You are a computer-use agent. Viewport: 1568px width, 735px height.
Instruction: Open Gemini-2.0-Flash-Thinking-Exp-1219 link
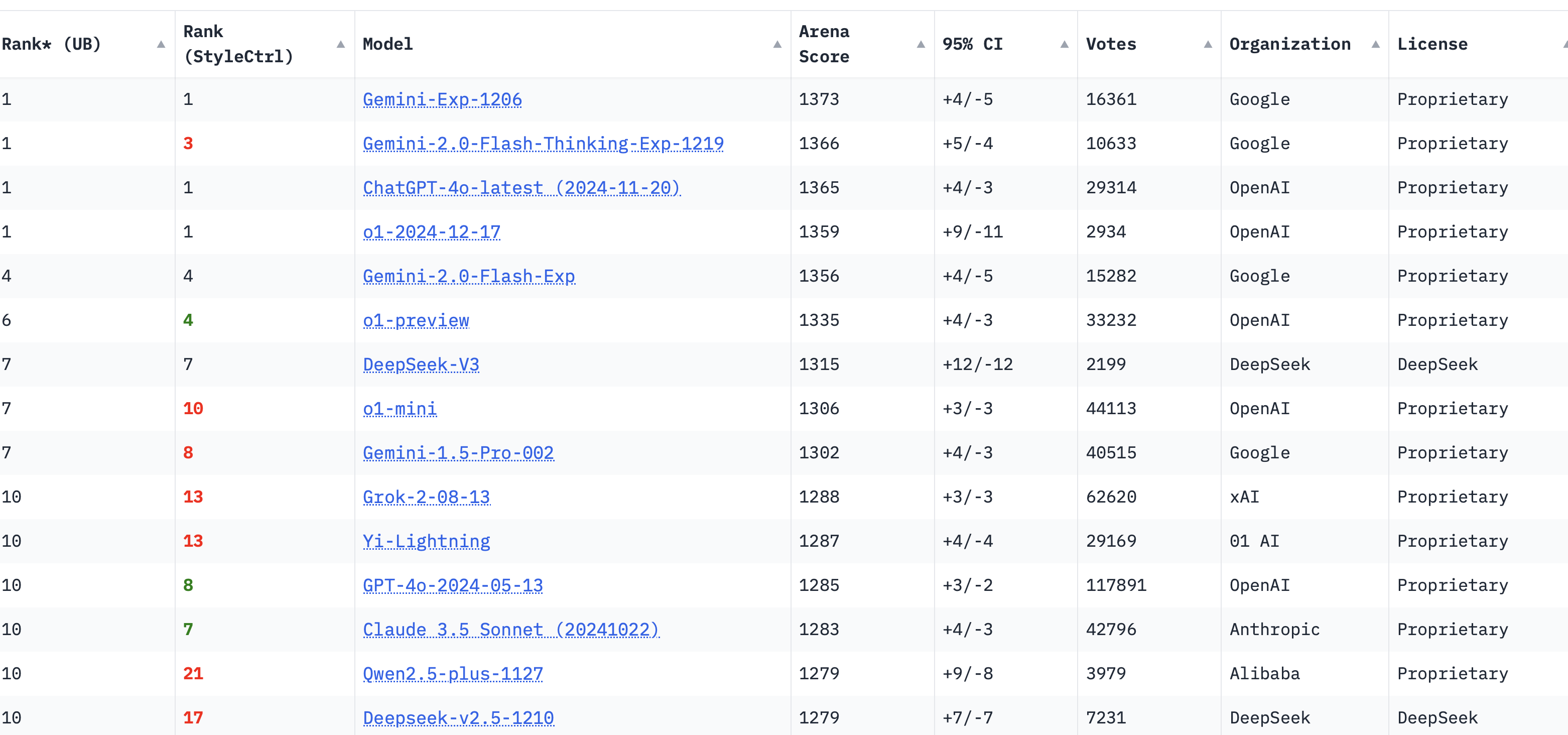(x=543, y=144)
